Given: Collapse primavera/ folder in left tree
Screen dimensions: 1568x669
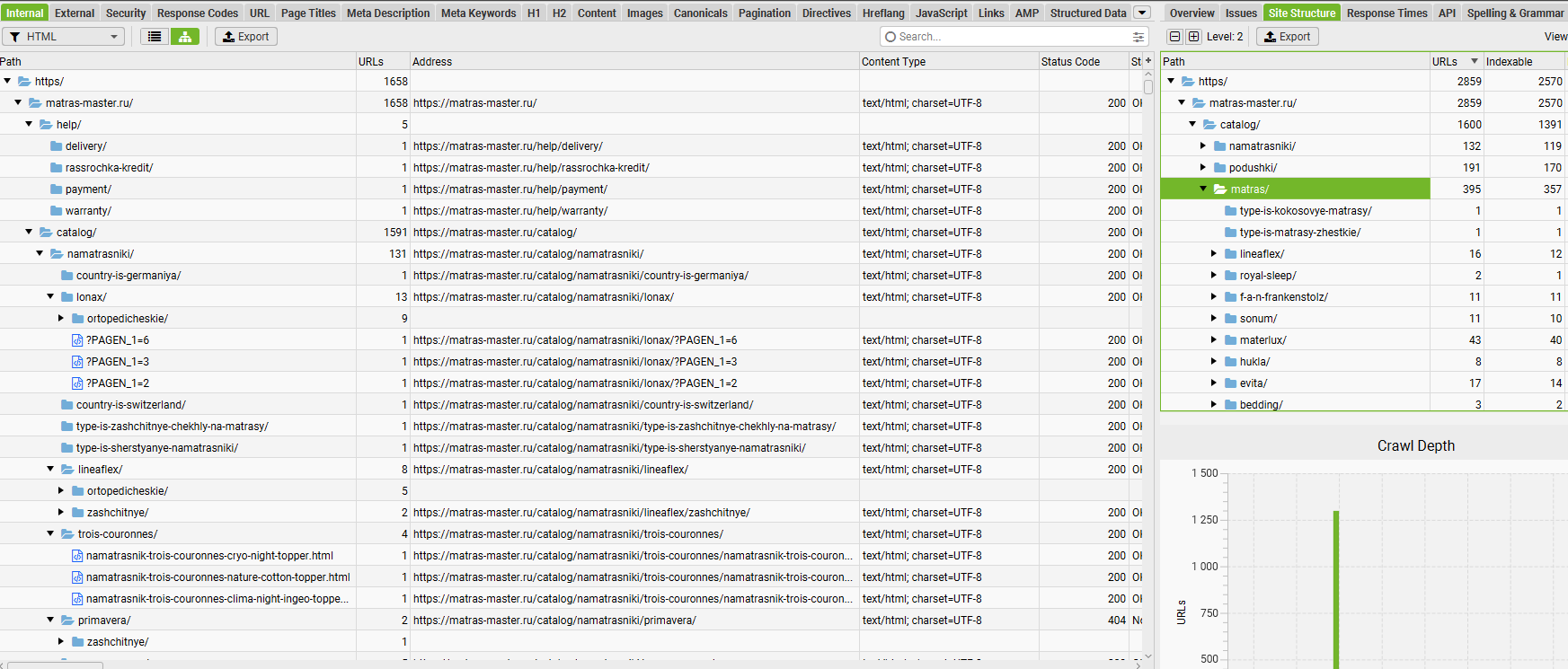Looking at the screenshot, I should (x=50, y=620).
